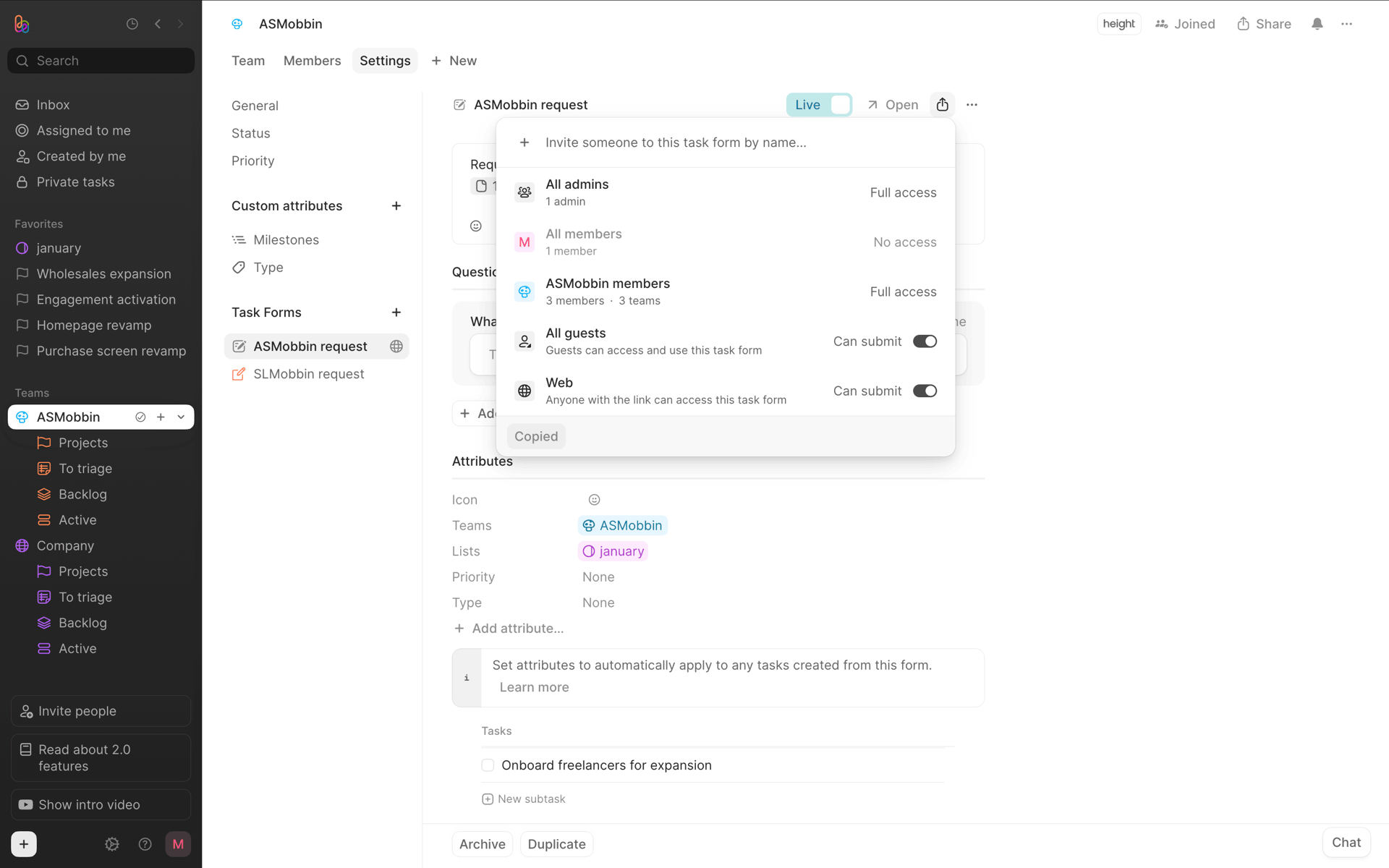This screenshot has width=1389, height=868.
Task: Open the top-right more options menu
Action: (x=1346, y=24)
